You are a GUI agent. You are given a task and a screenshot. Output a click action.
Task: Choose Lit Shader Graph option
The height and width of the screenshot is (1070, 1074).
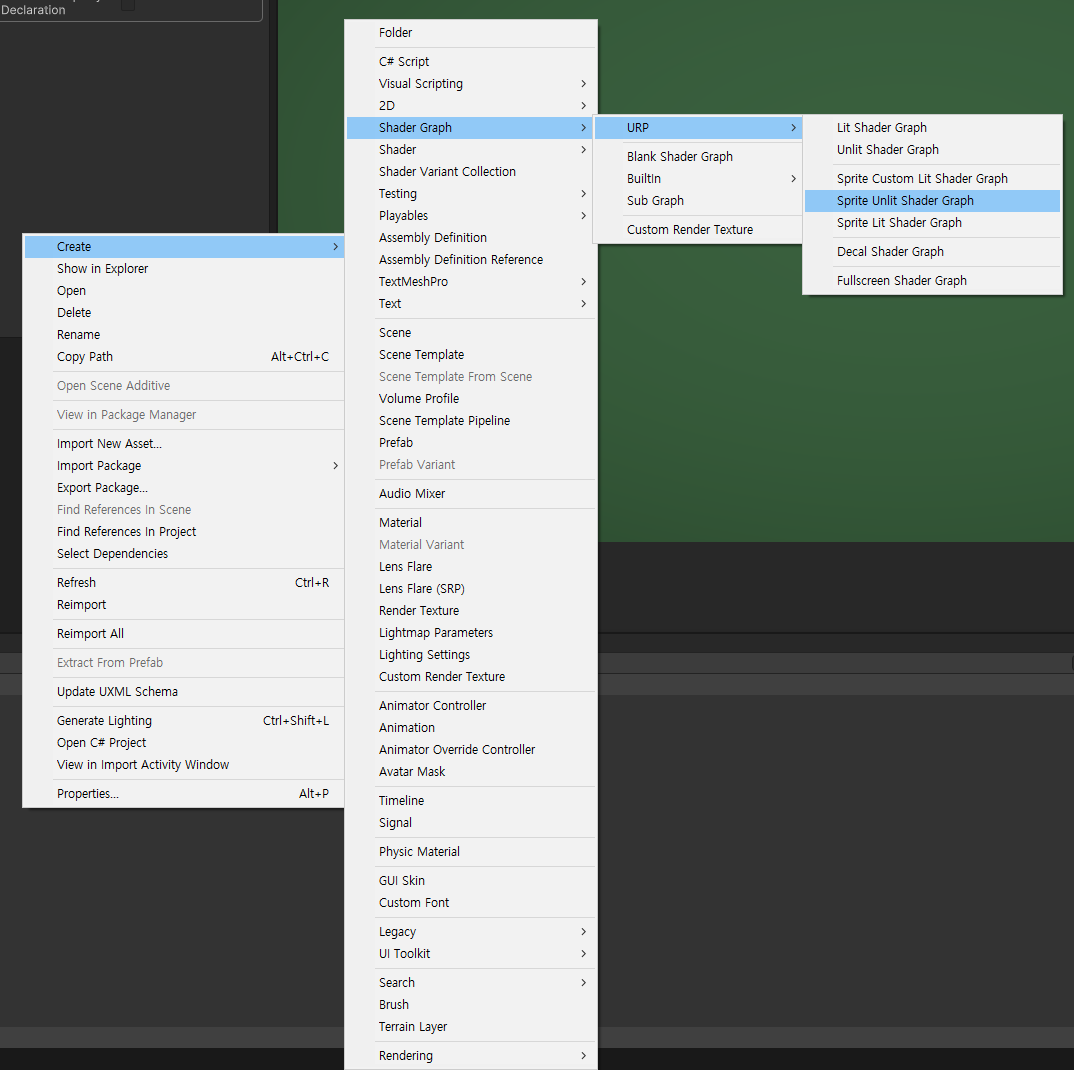(x=932, y=127)
